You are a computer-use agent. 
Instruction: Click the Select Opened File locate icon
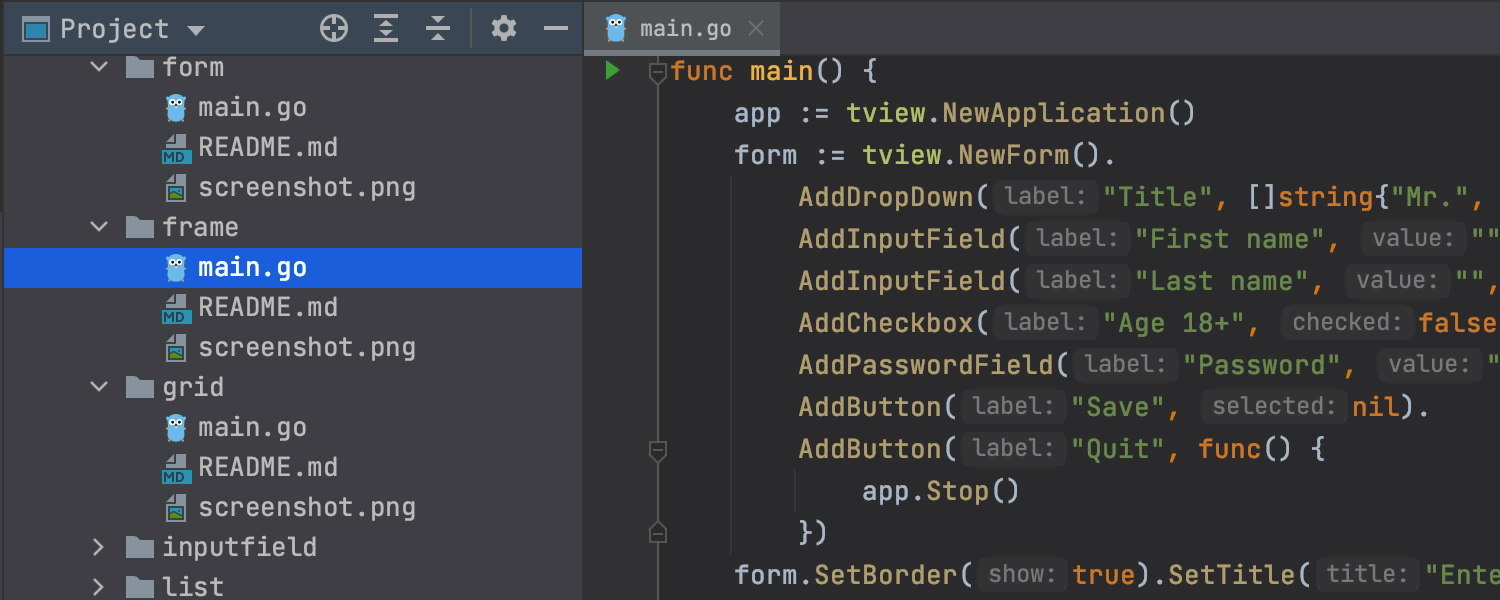[x=334, y=29]
